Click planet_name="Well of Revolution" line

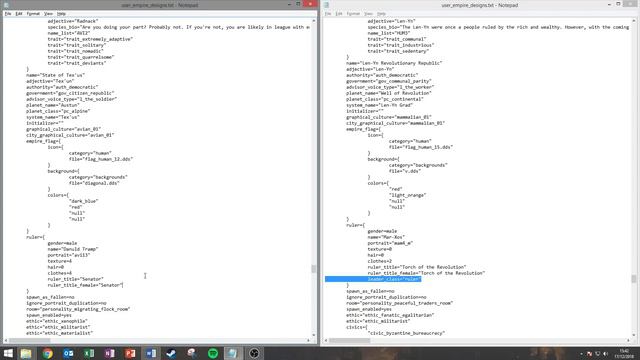click(389, 93)
